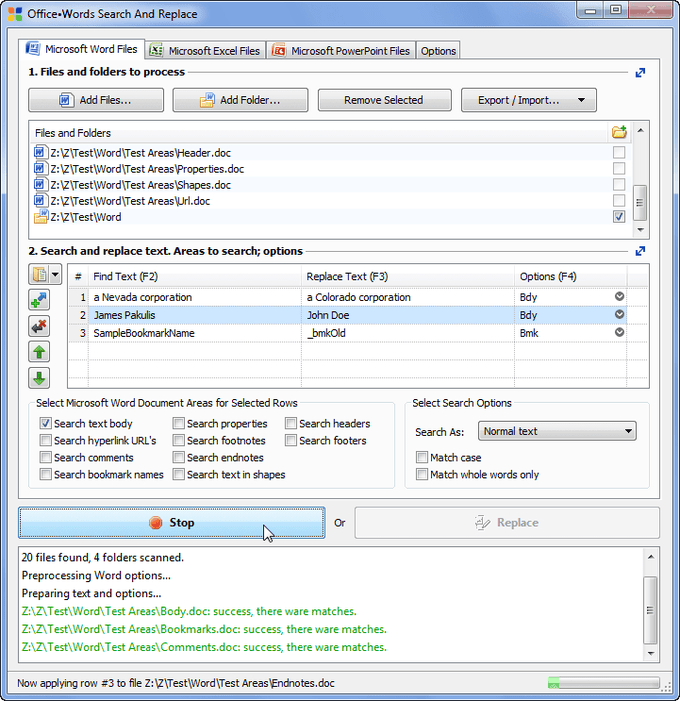Click the application icon in title bar
The image size is (680, 701).
[15, 14]
